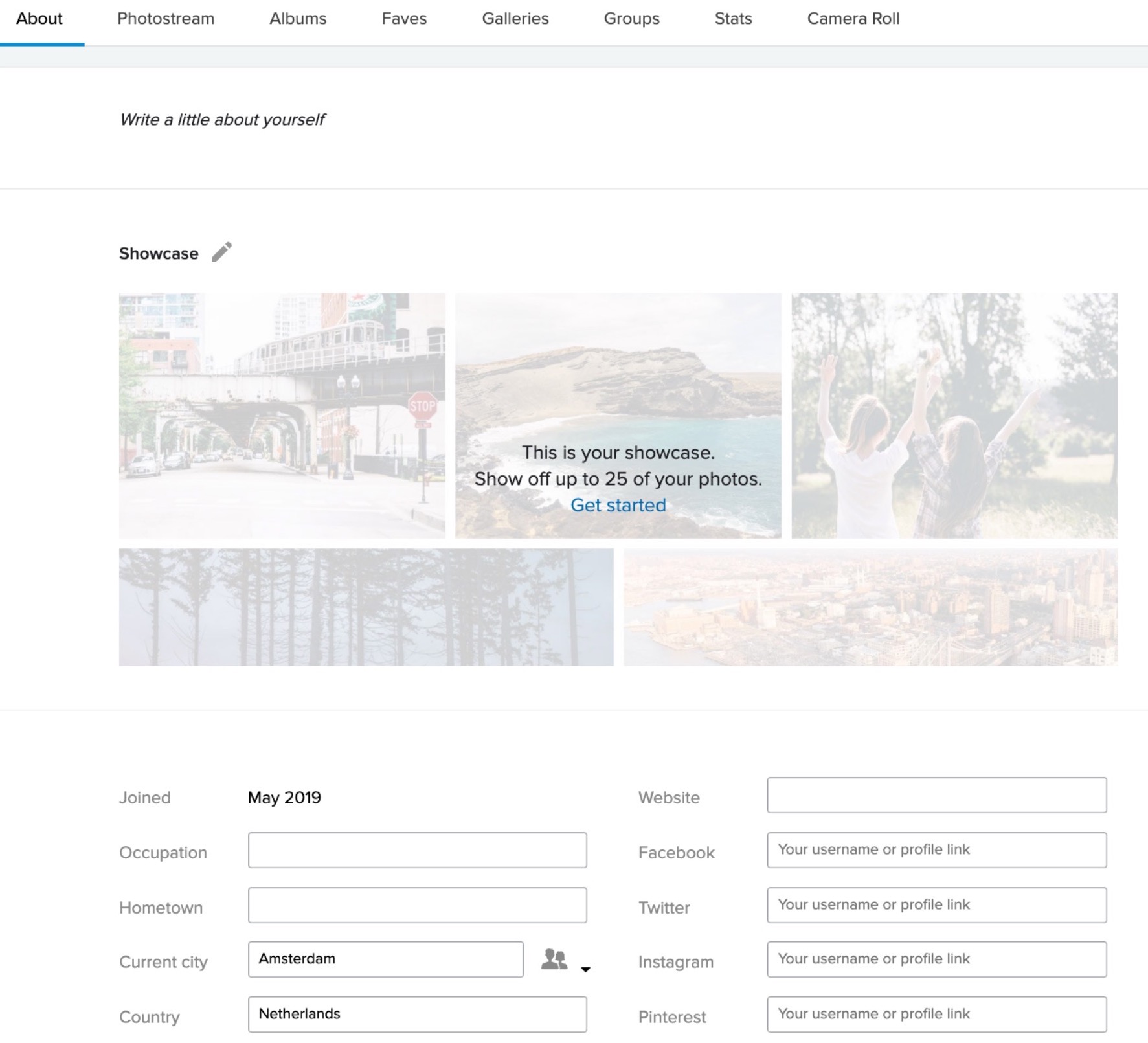Open the Photostream tab
Screen dimensions: 1148x1043
click(x=165, y=19)
